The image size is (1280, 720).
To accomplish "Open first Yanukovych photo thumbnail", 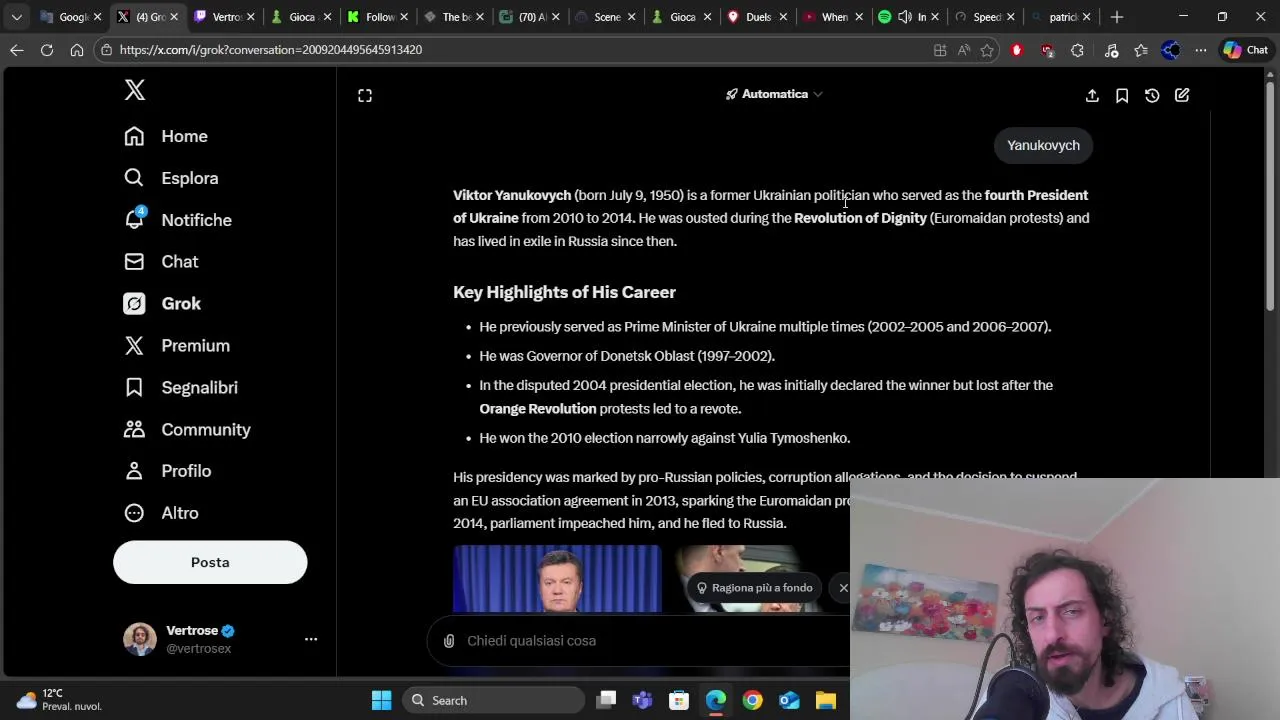I will pos(557,578).
